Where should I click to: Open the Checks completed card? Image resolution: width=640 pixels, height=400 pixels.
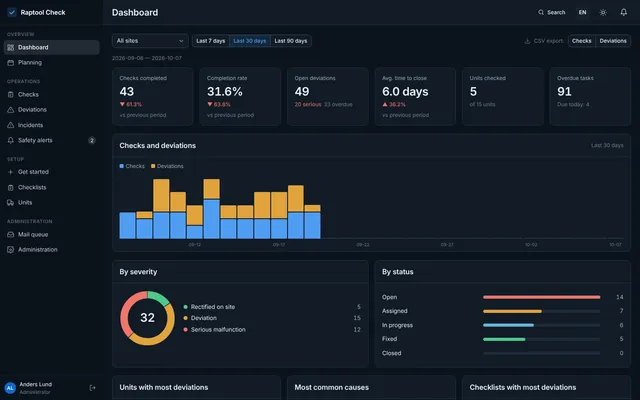point(153,97)
